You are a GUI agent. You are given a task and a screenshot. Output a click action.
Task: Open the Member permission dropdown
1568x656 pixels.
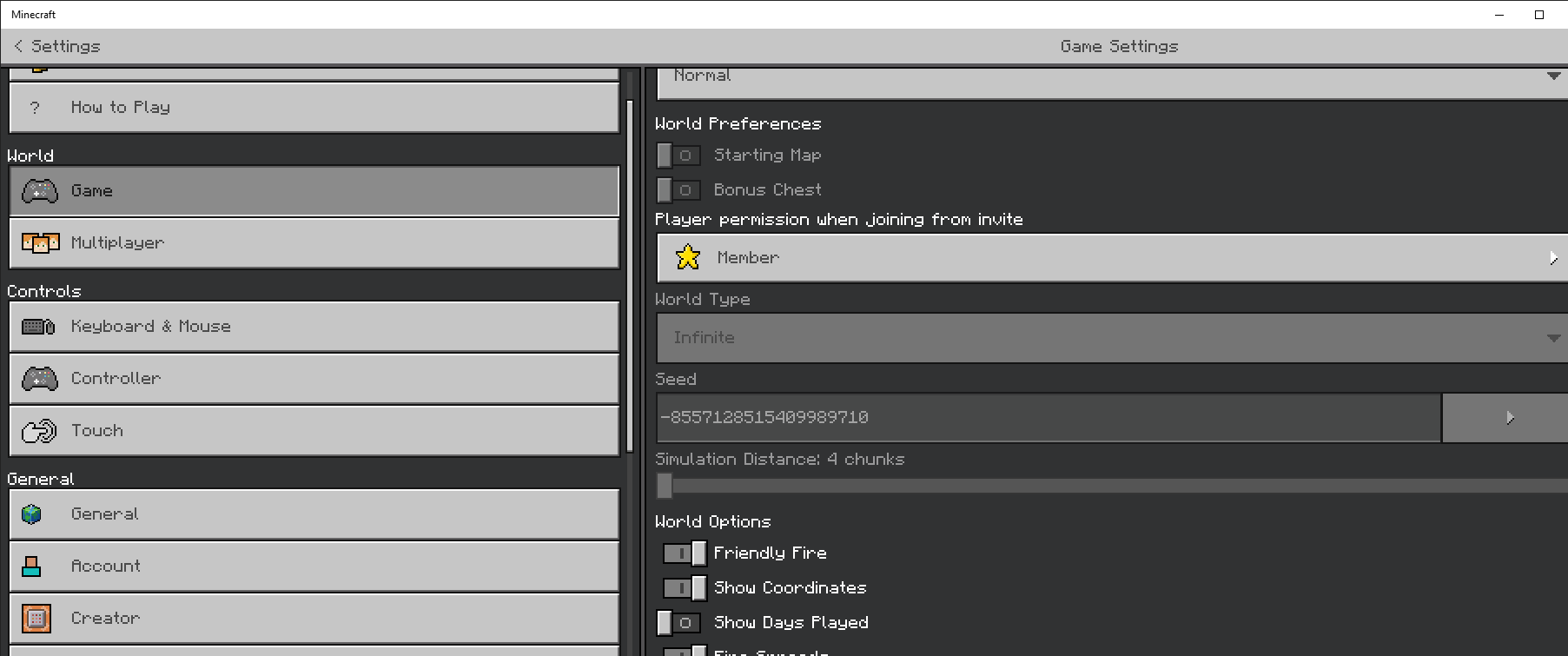pos(1112,258)
